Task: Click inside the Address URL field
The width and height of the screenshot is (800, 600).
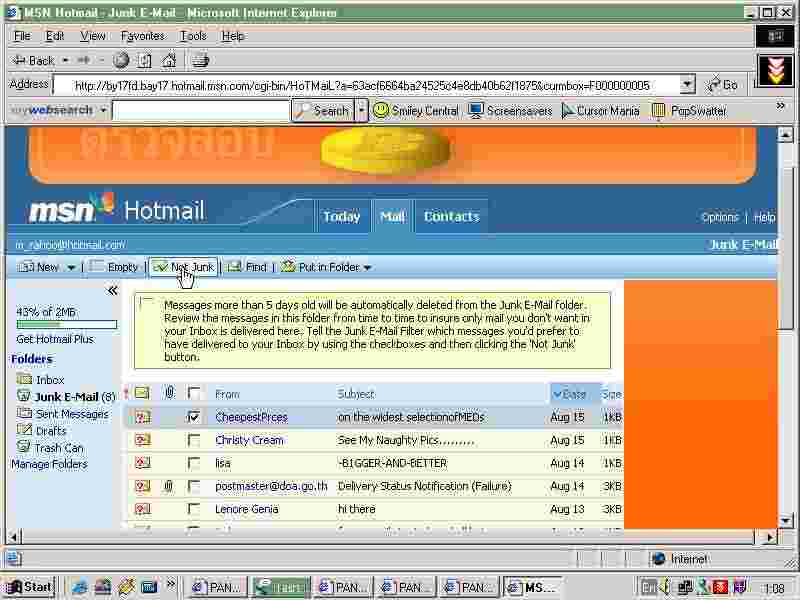Action: pos(366,85)
